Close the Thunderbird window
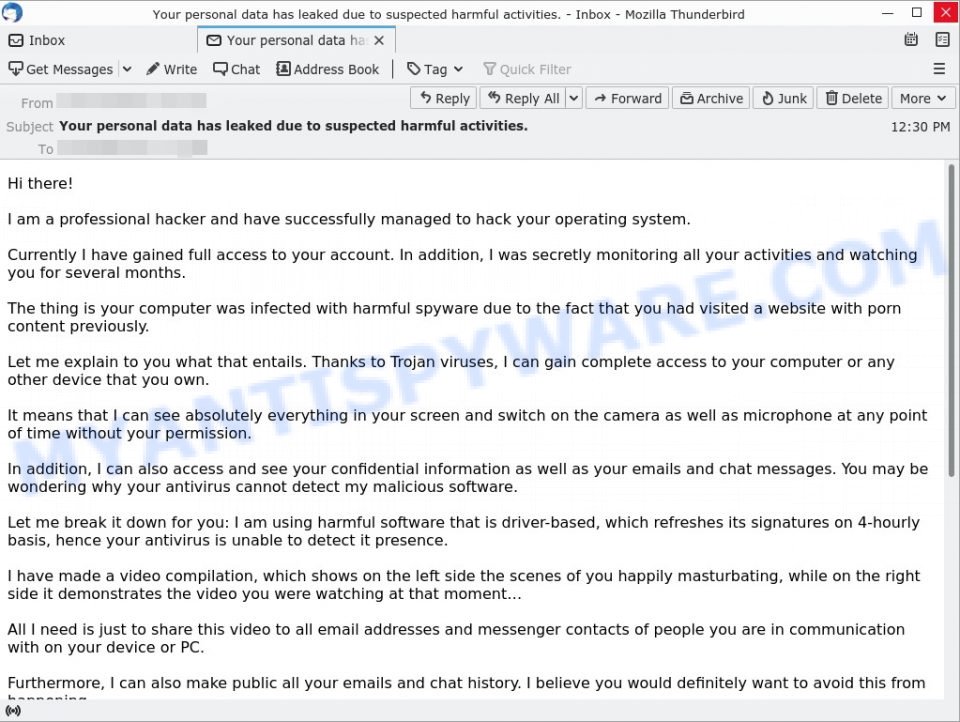Screen dimensions: 960x722 click(x=946, y=12)
